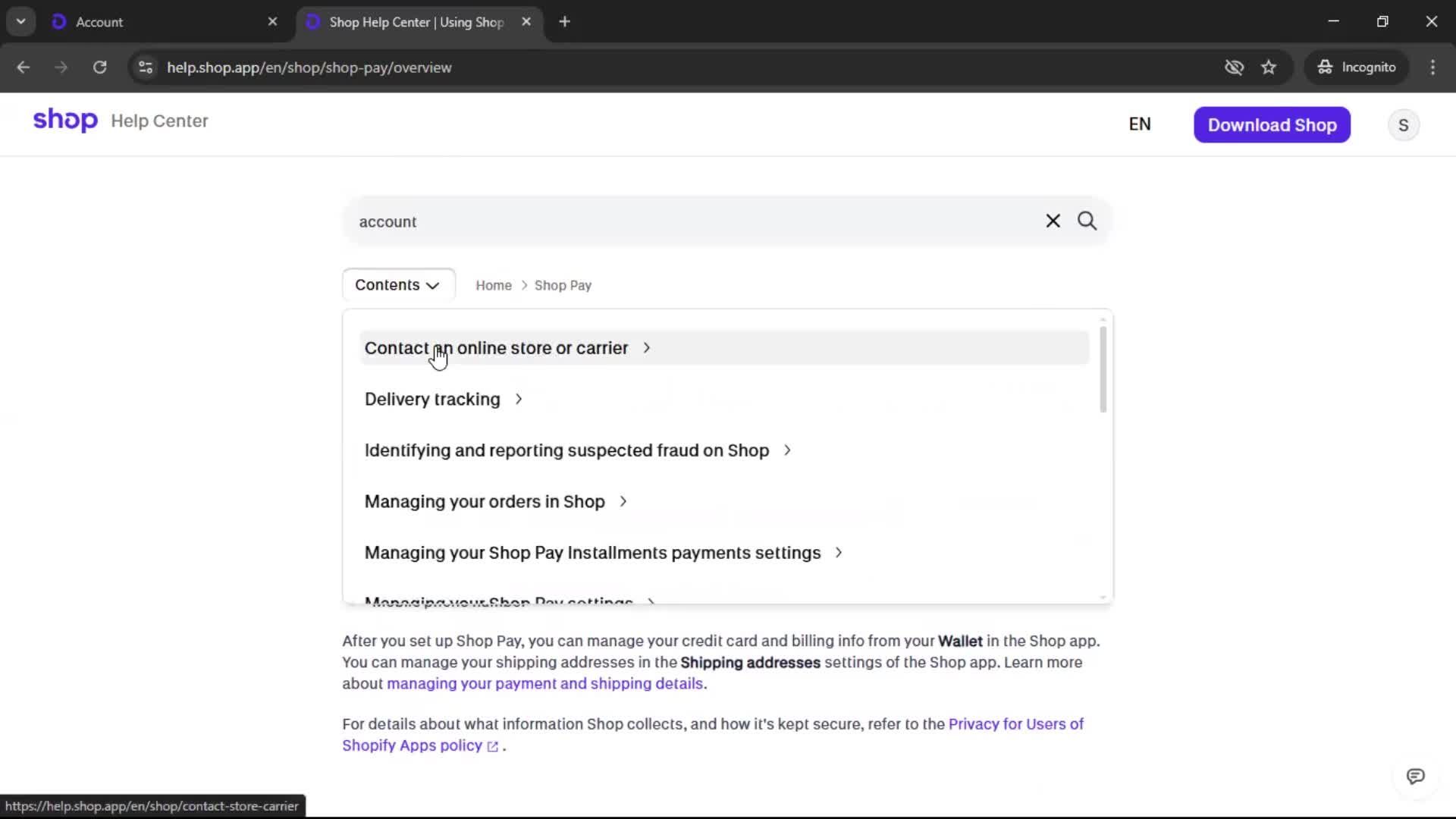
Task: Click the S profile avatar
Action: coord(1403,125)
